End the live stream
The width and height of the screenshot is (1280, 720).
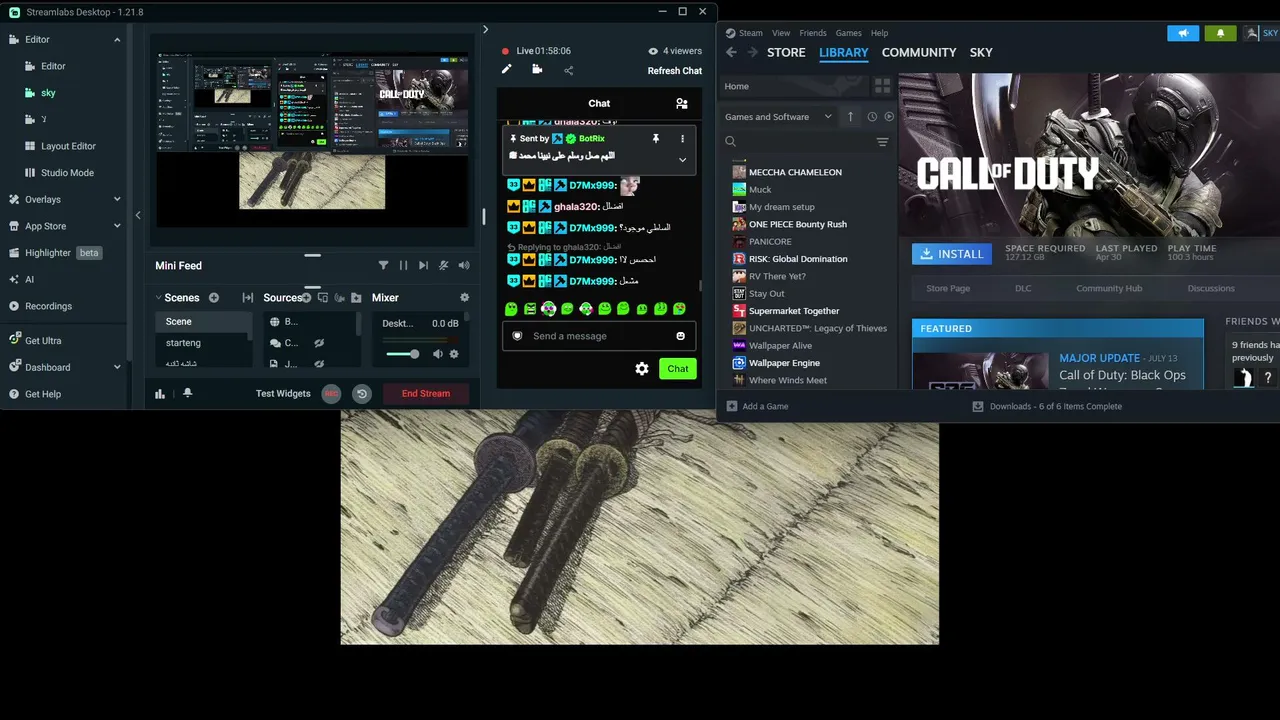coord(426,394)
